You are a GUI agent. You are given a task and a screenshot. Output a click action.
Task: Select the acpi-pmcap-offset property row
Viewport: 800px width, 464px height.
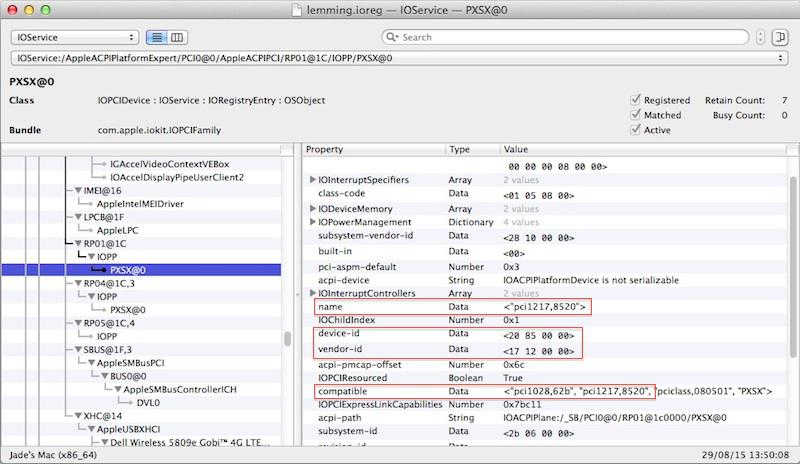coord(544,364)
